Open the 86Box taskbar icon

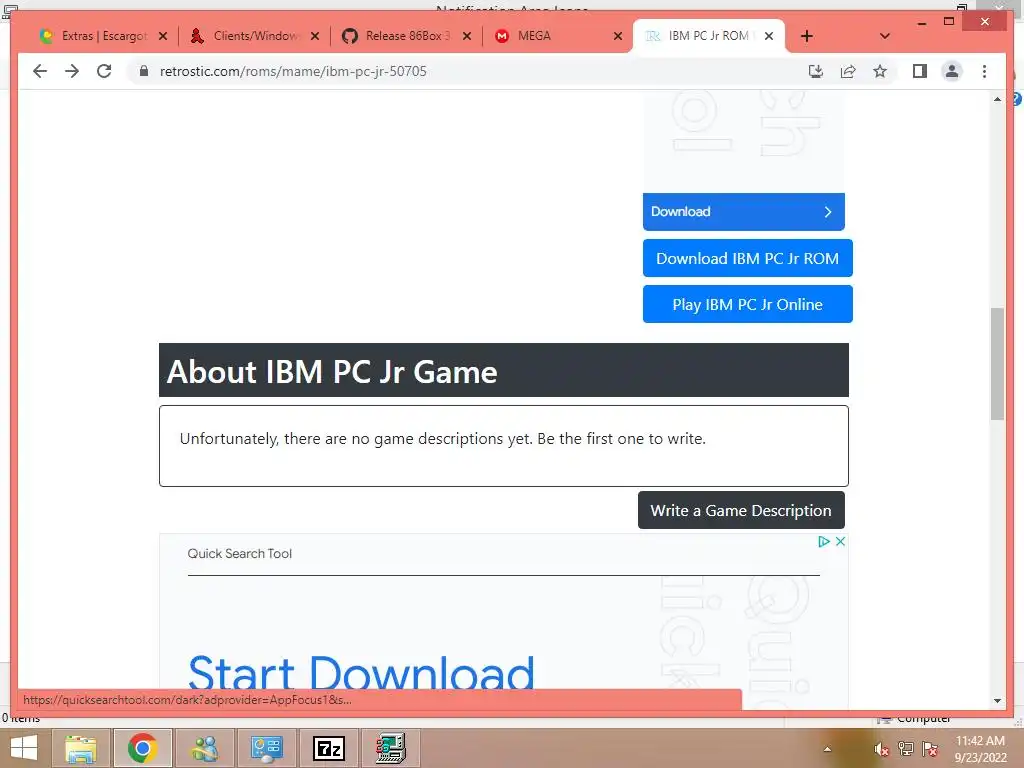391,748
